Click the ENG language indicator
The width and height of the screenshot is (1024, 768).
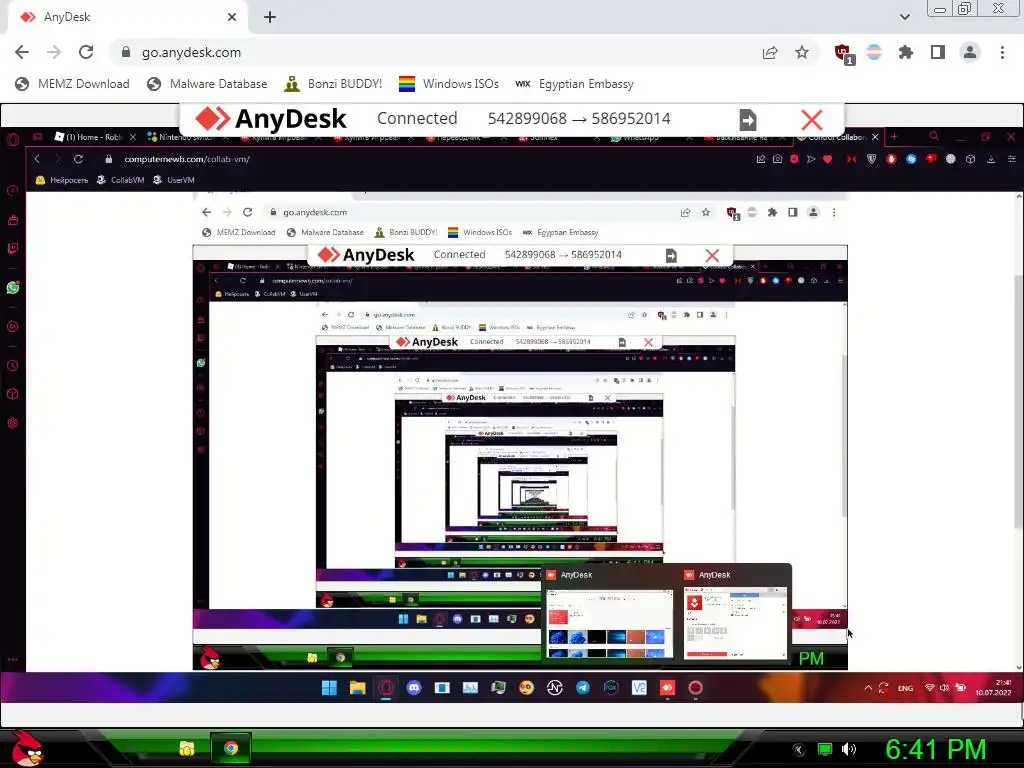pos(905,688)
